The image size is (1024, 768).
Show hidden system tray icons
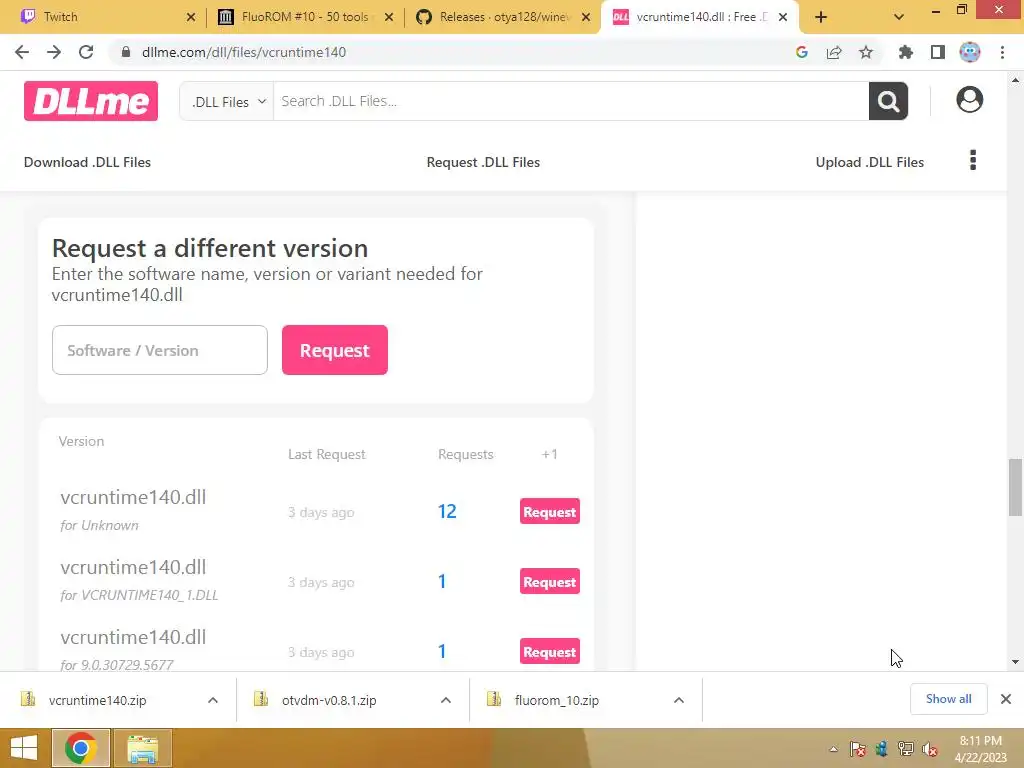[833, 749]
